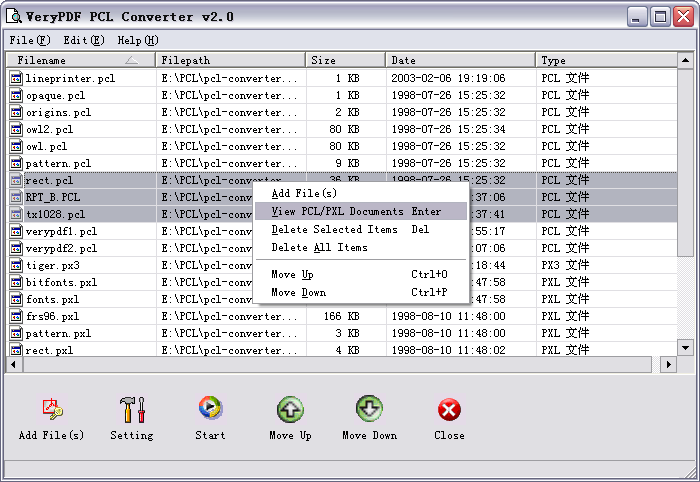The width and height of the screenshot is (700, 482).
Task: Click the file icon beside owl2.pcl
Action: (x=16, y=129)
